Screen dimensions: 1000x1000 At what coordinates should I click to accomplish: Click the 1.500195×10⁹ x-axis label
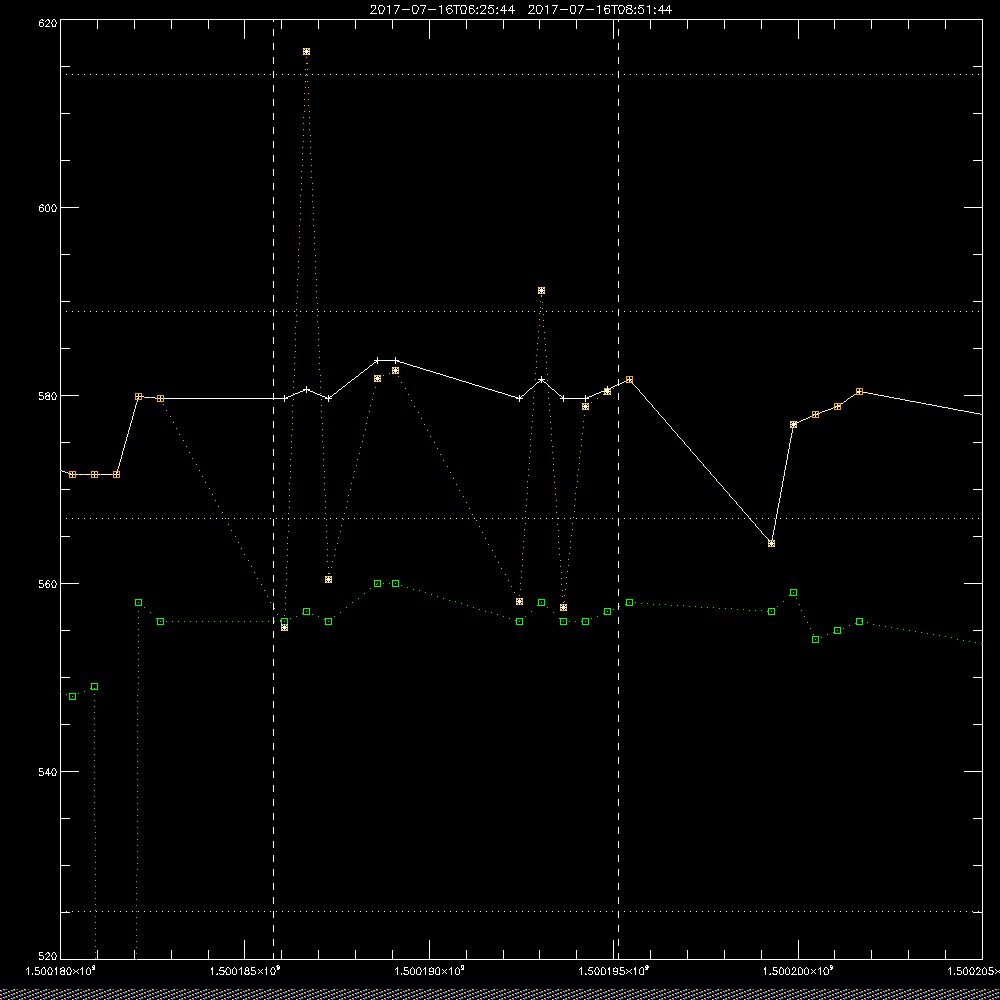click(x=614, y=971)
